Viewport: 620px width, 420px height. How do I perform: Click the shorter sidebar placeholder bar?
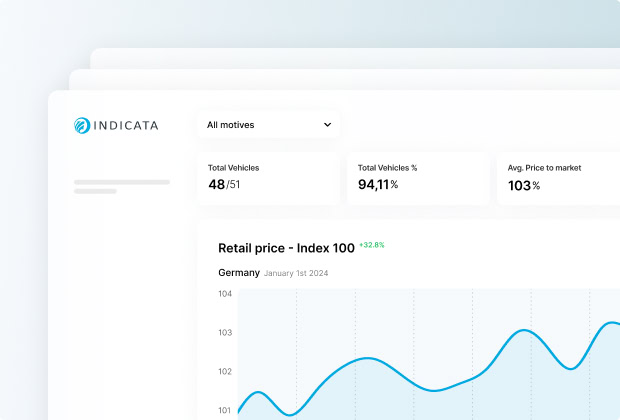click(x=95, y=191)
